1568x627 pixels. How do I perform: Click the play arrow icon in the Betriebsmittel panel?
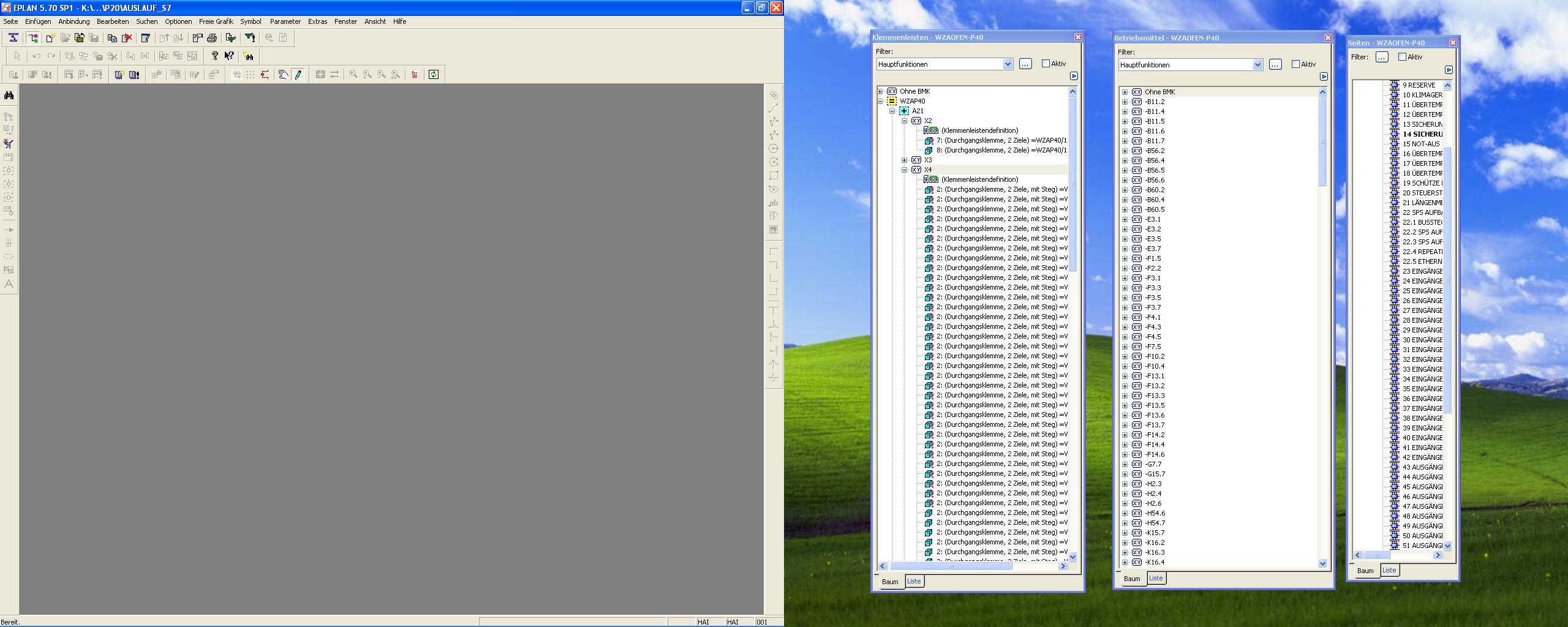(x=1324, y=77)
